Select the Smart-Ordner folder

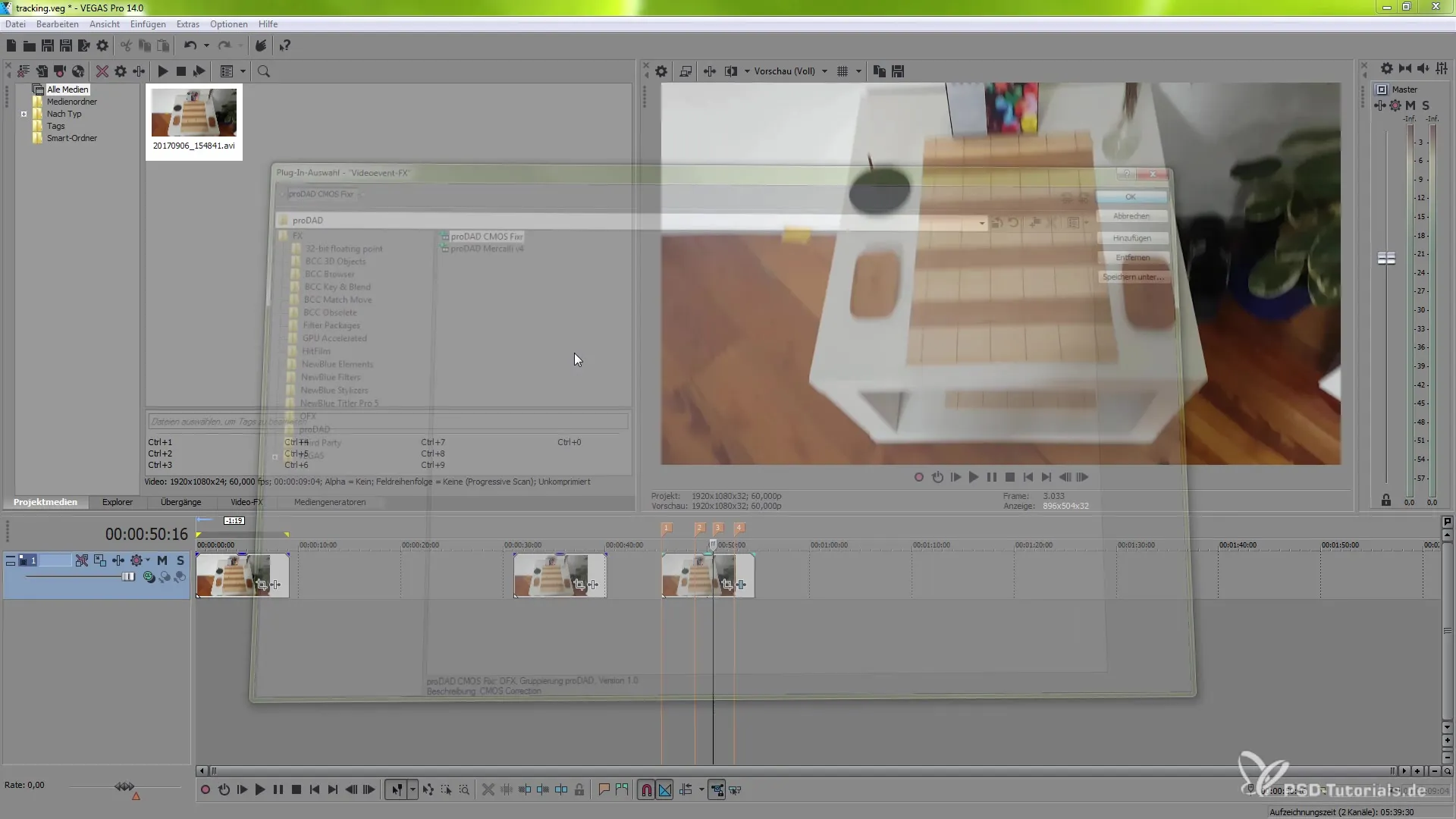tap(71, 138)
